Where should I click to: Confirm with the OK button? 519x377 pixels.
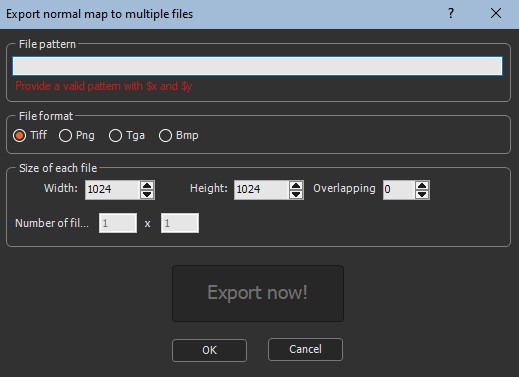(209, 350)
